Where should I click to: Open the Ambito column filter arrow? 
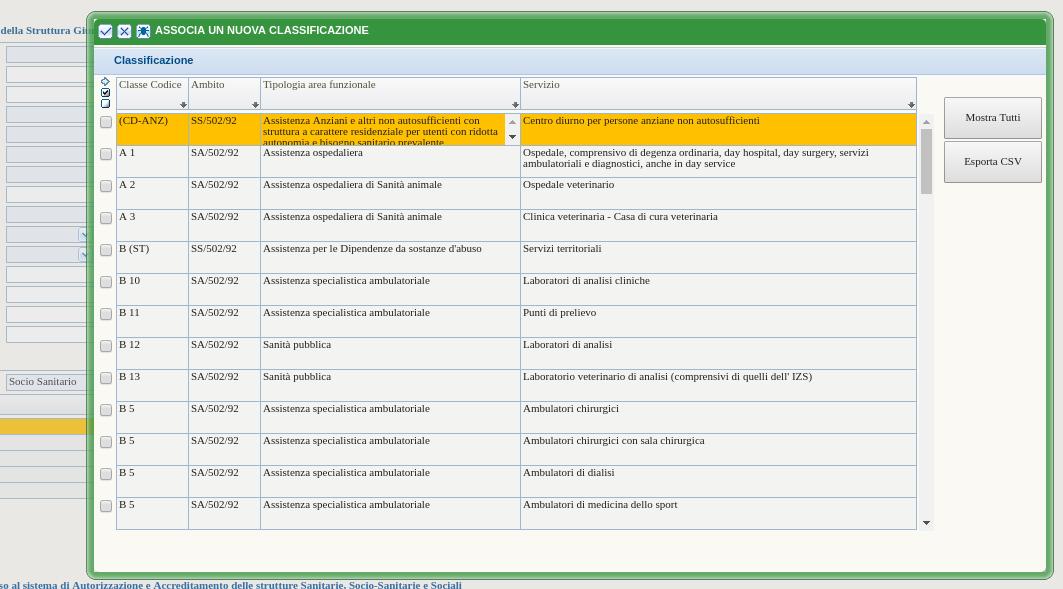(255, 105)
